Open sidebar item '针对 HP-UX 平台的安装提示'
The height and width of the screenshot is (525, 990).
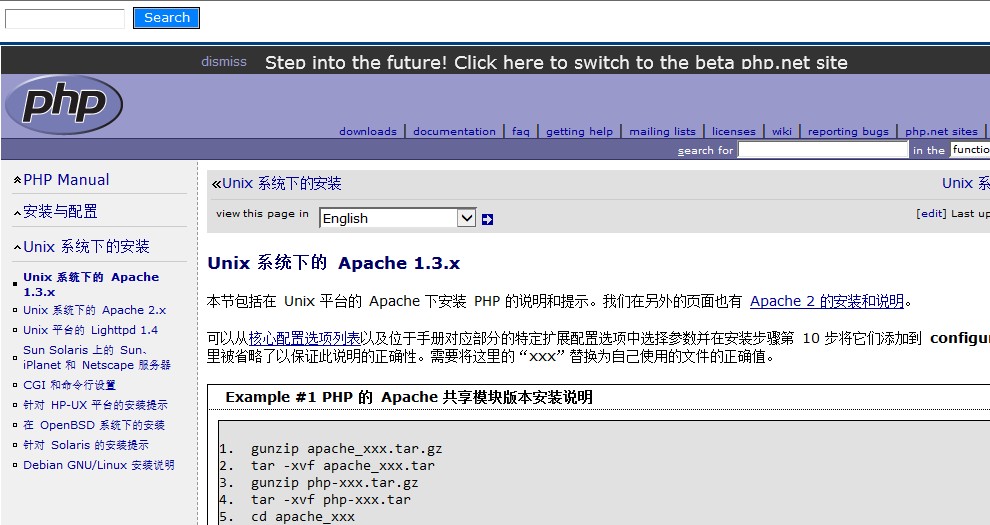click(x=95, y=405)
